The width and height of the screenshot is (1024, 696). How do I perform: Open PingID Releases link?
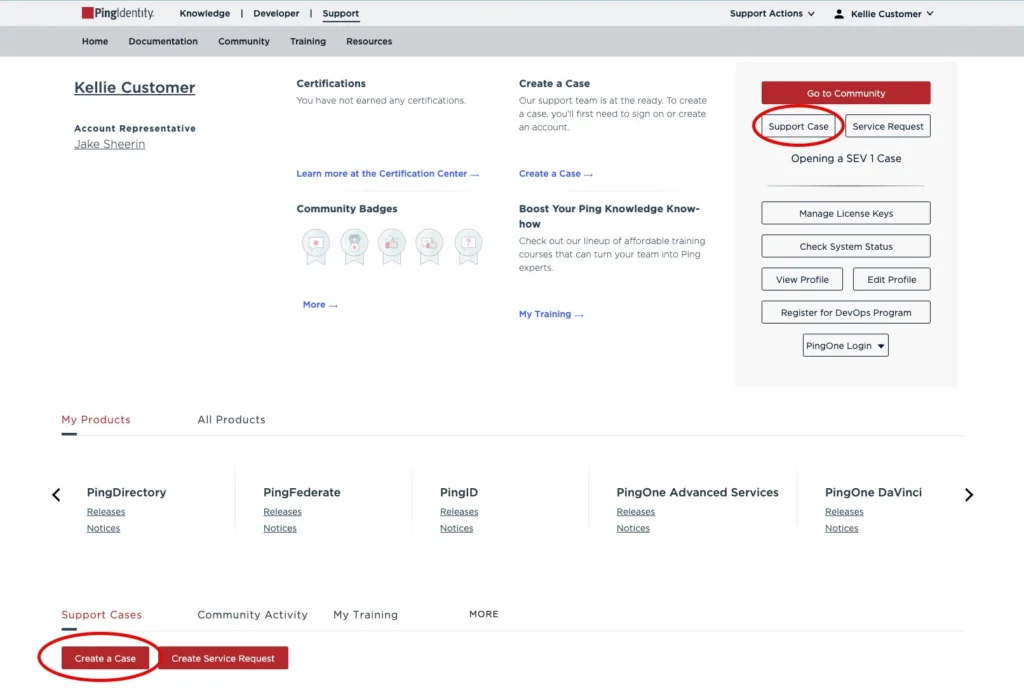point(459,512)
